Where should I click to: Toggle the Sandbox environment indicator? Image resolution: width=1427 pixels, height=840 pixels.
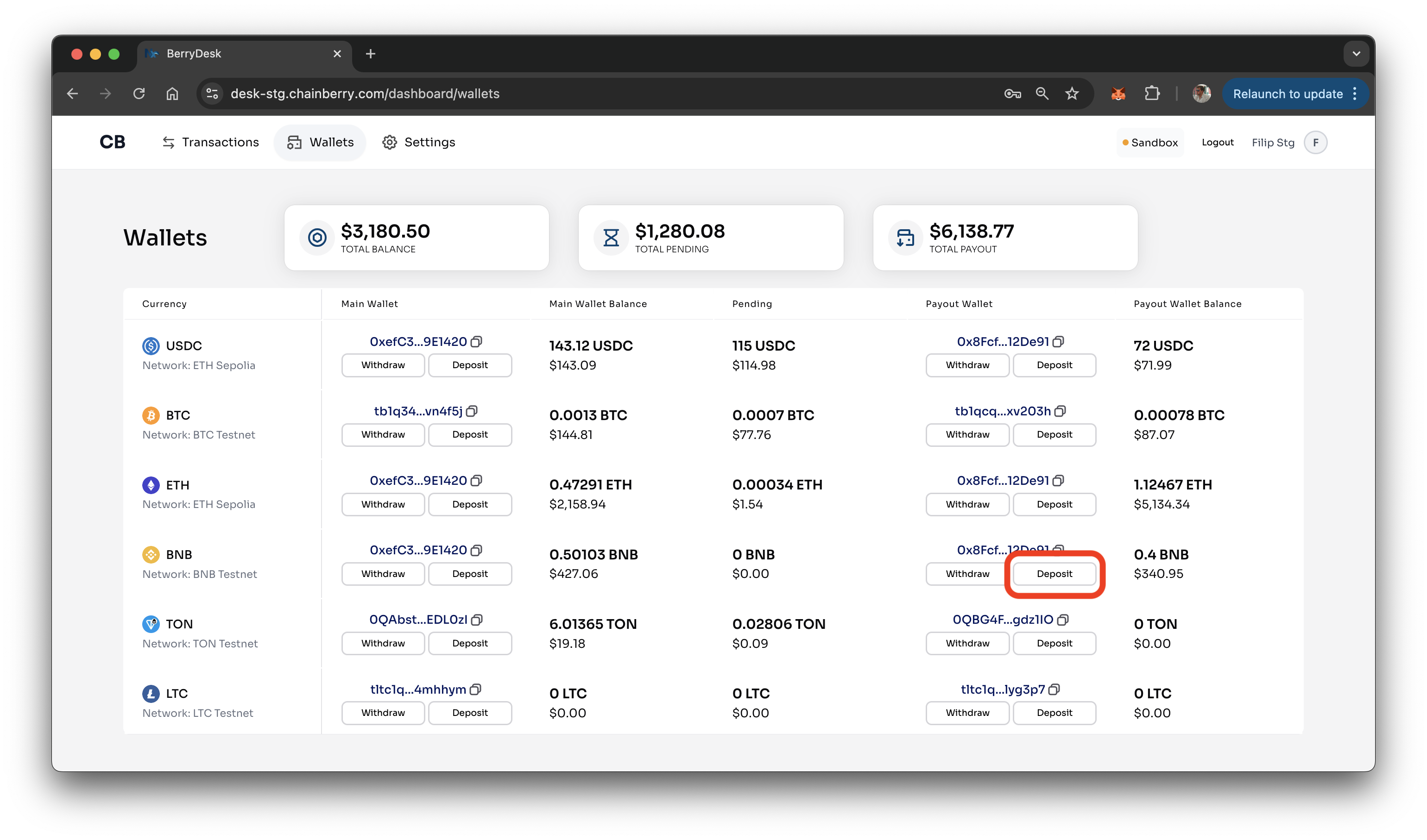click(1150, 143)
